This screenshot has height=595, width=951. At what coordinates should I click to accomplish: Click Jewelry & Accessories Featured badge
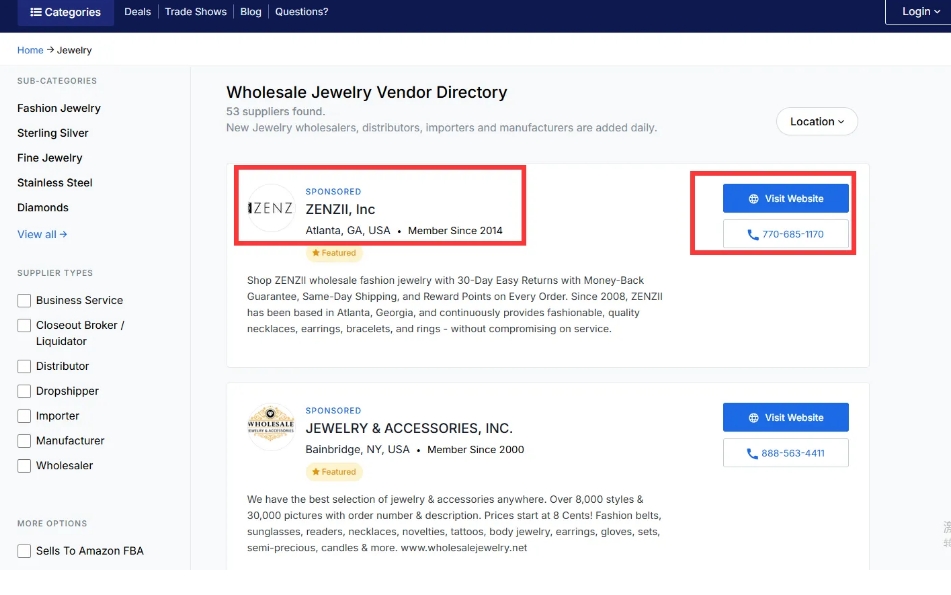pos(334,472)
